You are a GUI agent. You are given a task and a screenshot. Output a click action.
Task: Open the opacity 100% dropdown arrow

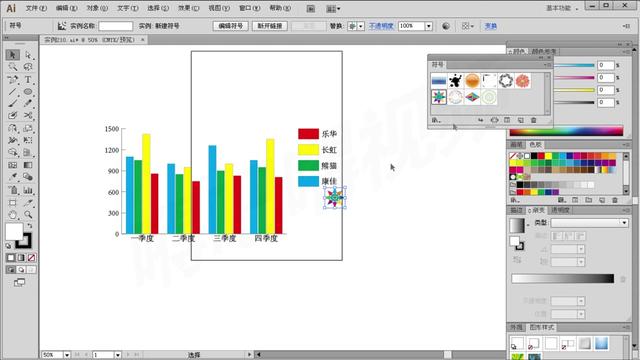click(429, 26)
